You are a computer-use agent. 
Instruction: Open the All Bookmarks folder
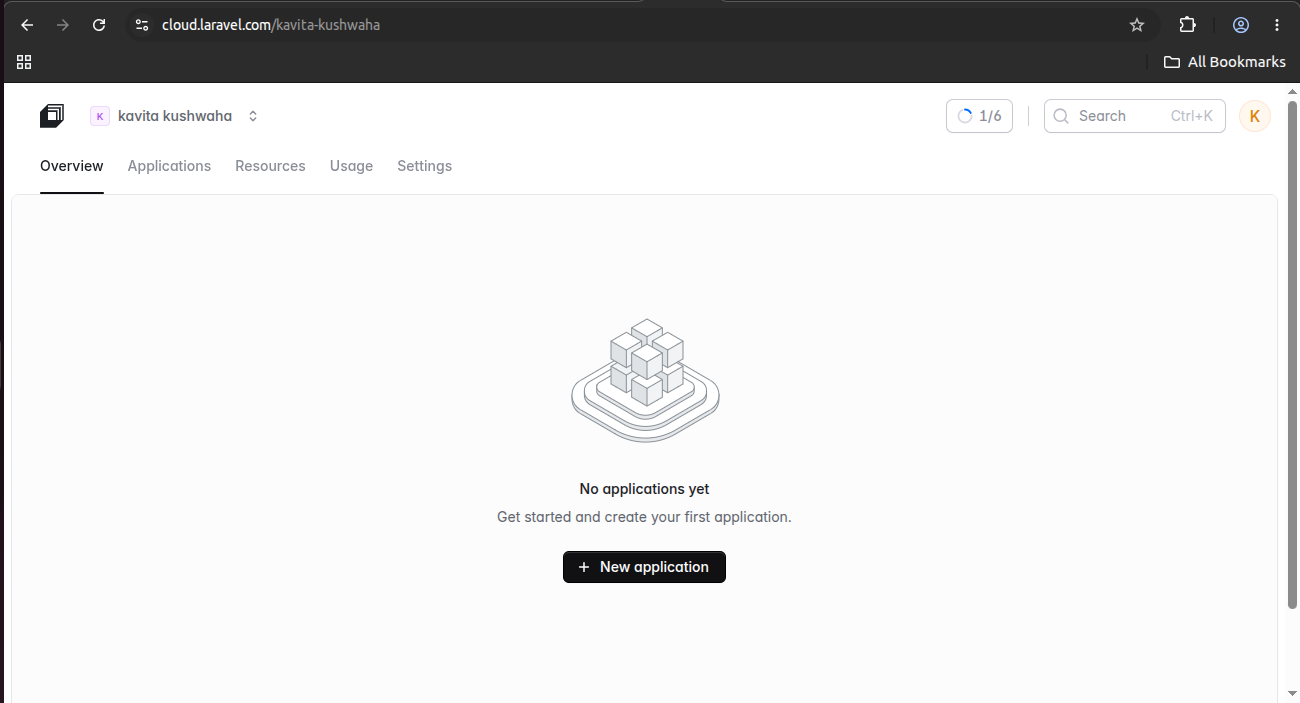coord(1225,62)
